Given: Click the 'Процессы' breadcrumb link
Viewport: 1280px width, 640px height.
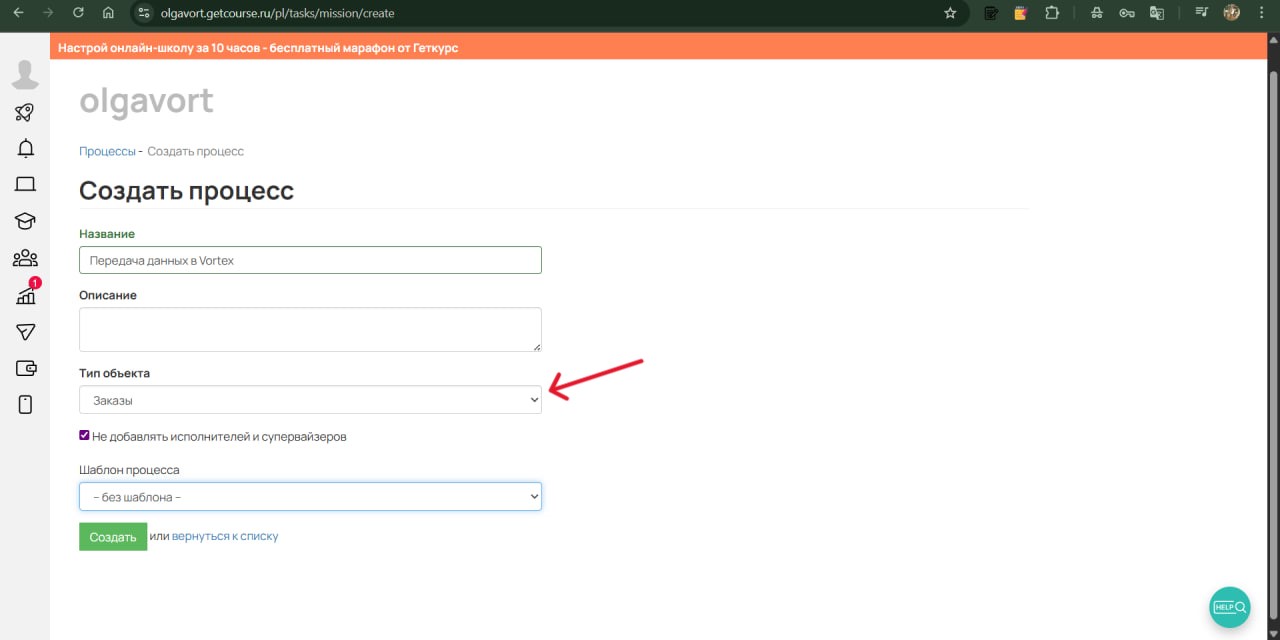Looking at the screenshot, I should click(107, 151).
